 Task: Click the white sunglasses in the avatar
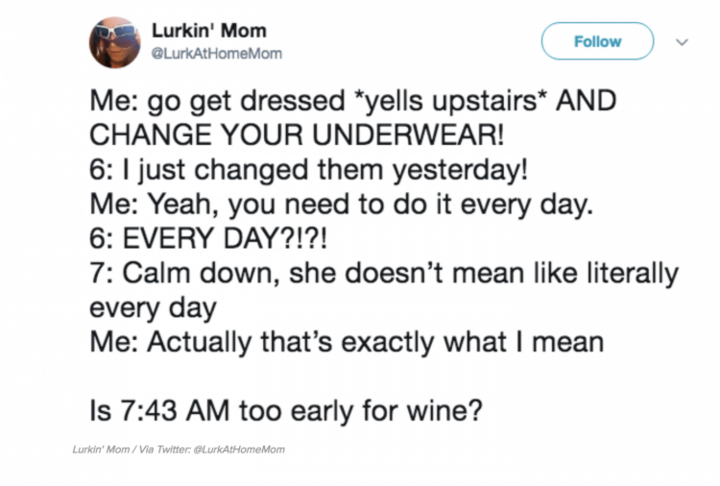click(x=116, y=32)
